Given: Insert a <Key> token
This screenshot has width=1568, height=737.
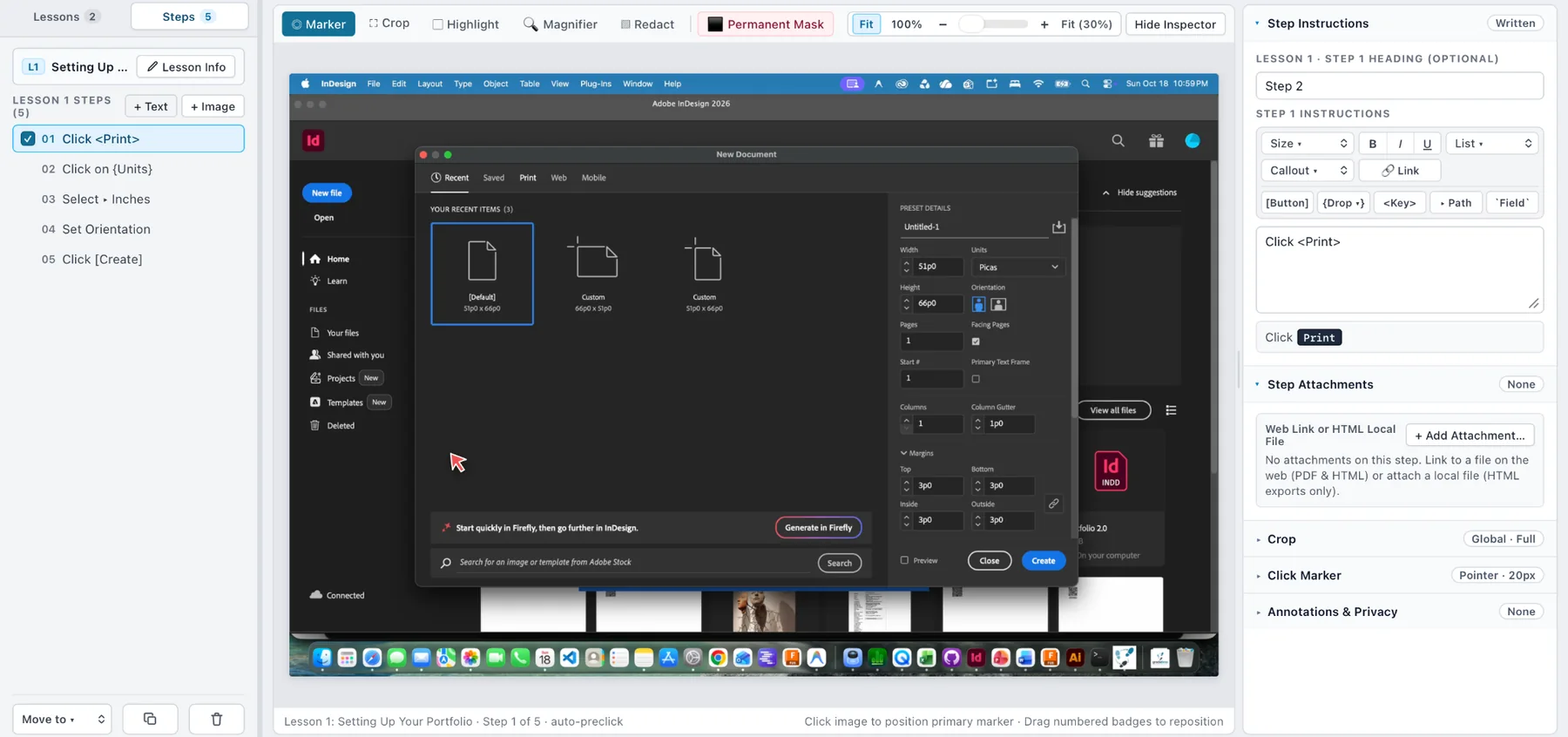Looking at the screenshot, I should pyautogui.click(x=1399, y=203).
